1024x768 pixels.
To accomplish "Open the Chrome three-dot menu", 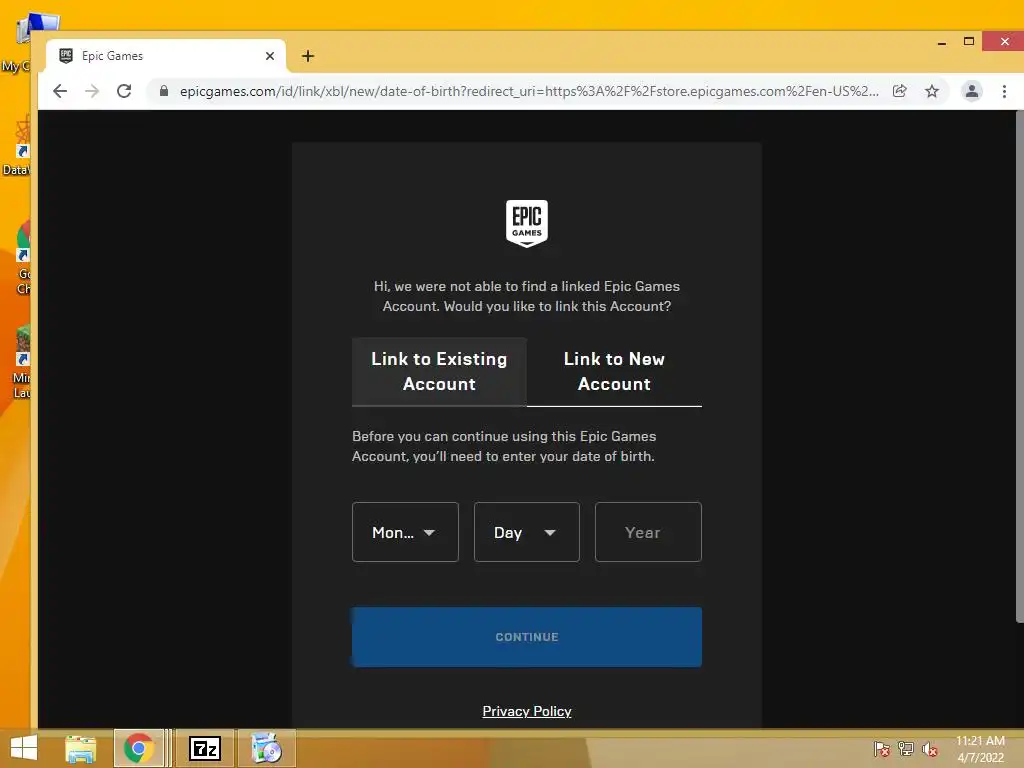I will [x=1004, y=91].
